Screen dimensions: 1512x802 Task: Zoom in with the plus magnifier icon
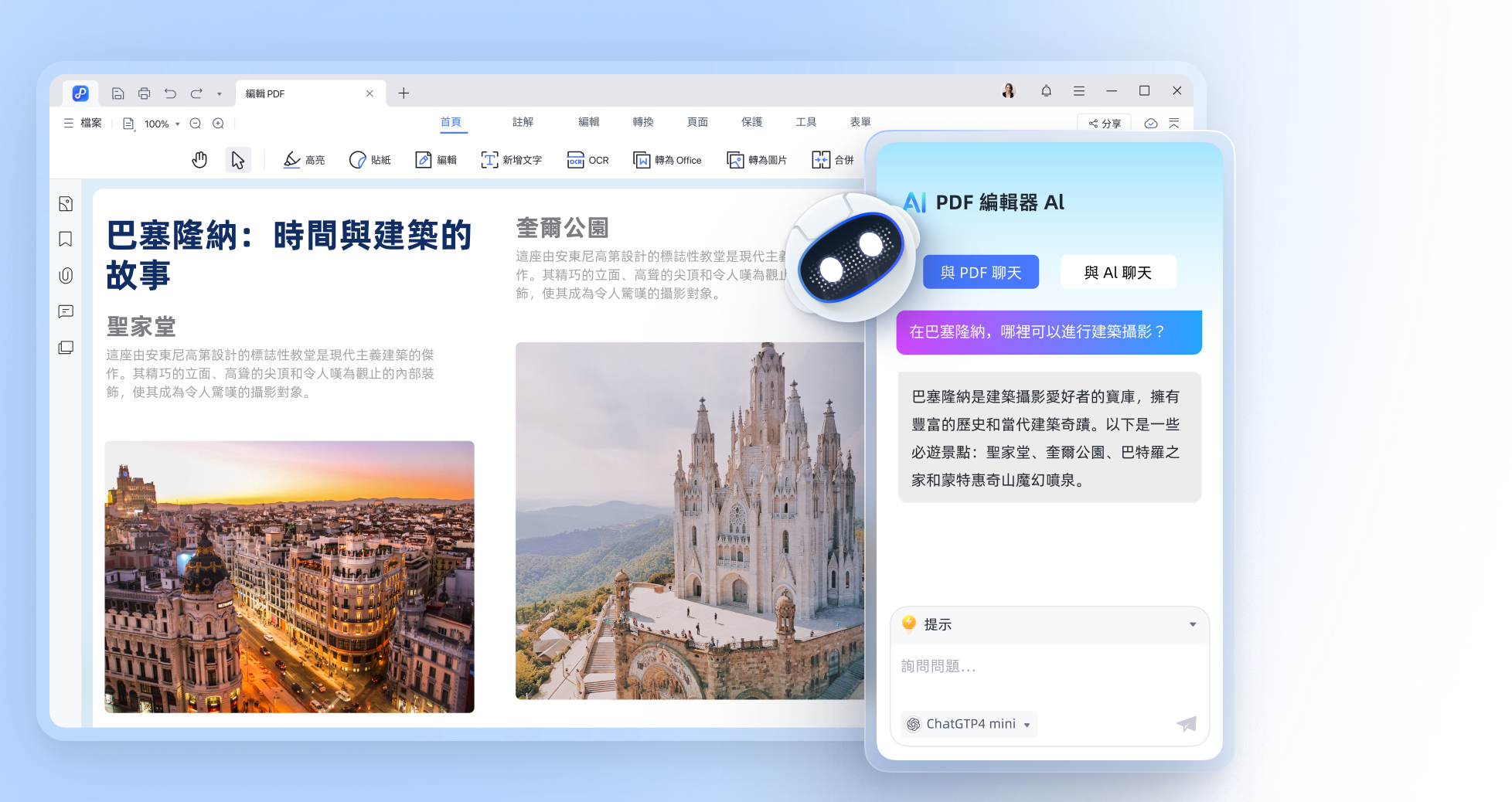click(219, 124)
